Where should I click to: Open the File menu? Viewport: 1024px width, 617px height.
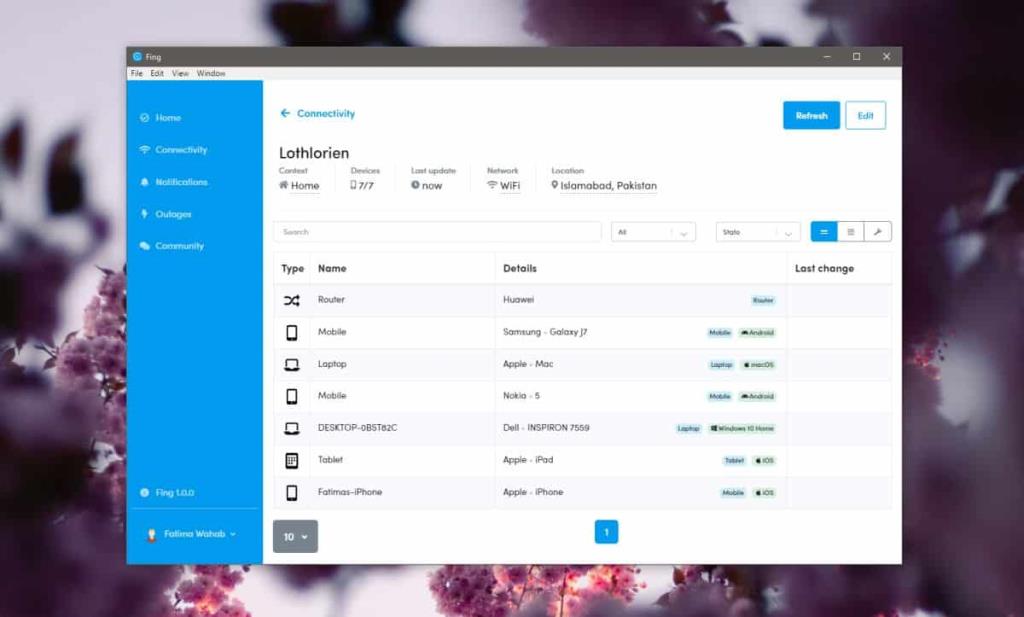(136, 73)
